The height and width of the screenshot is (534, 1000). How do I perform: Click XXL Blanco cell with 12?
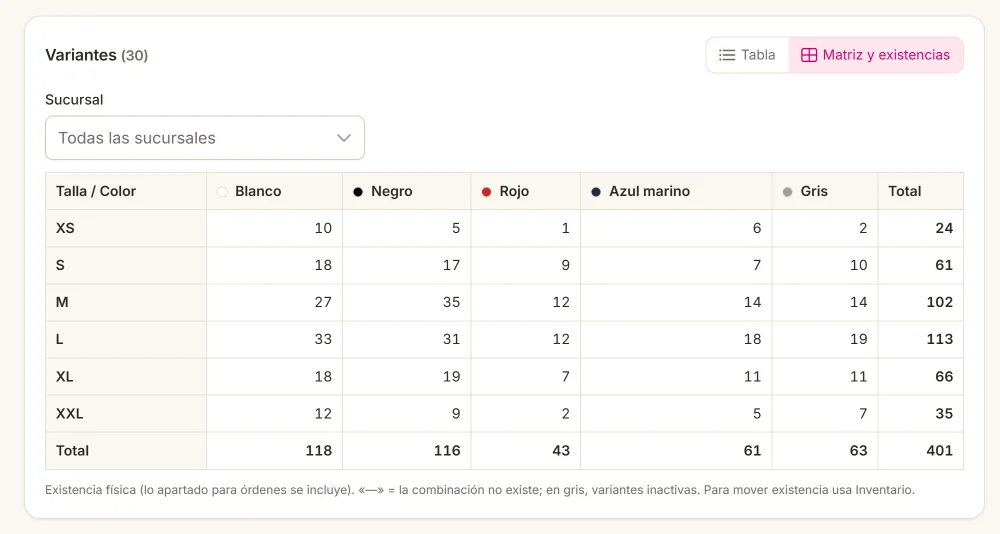point(274,413)
